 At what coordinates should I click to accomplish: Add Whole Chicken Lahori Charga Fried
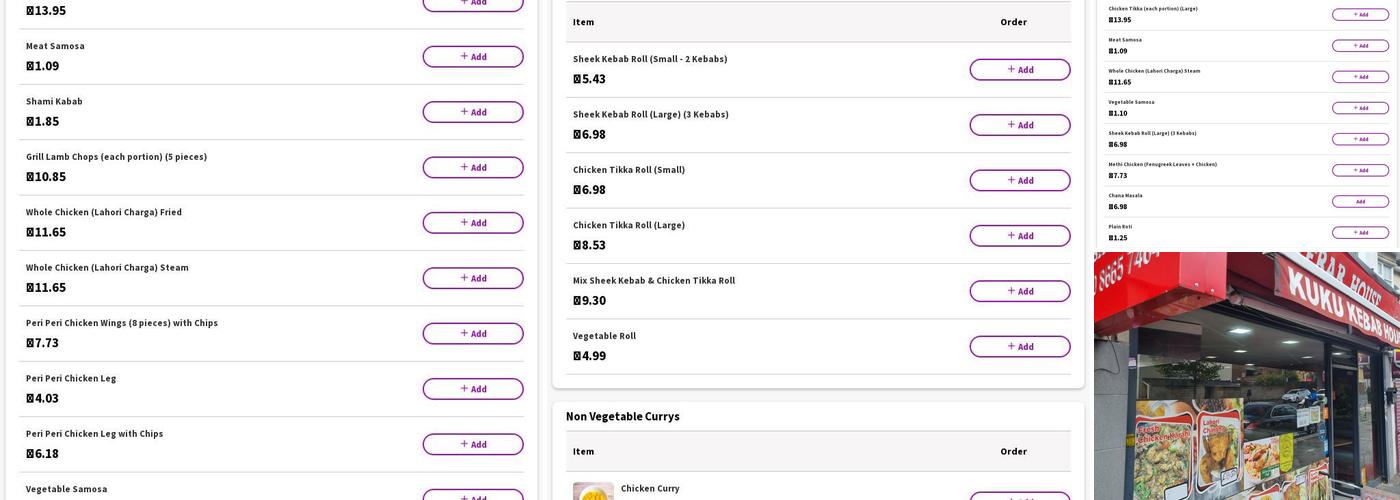coord(472,223)
